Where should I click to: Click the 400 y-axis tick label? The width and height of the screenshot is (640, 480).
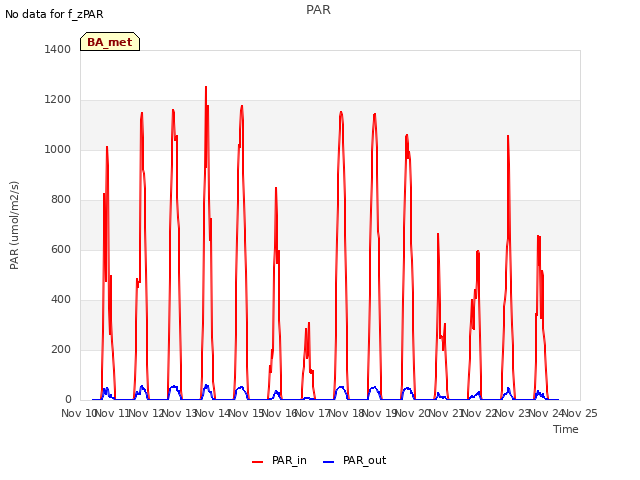(61, 300)
